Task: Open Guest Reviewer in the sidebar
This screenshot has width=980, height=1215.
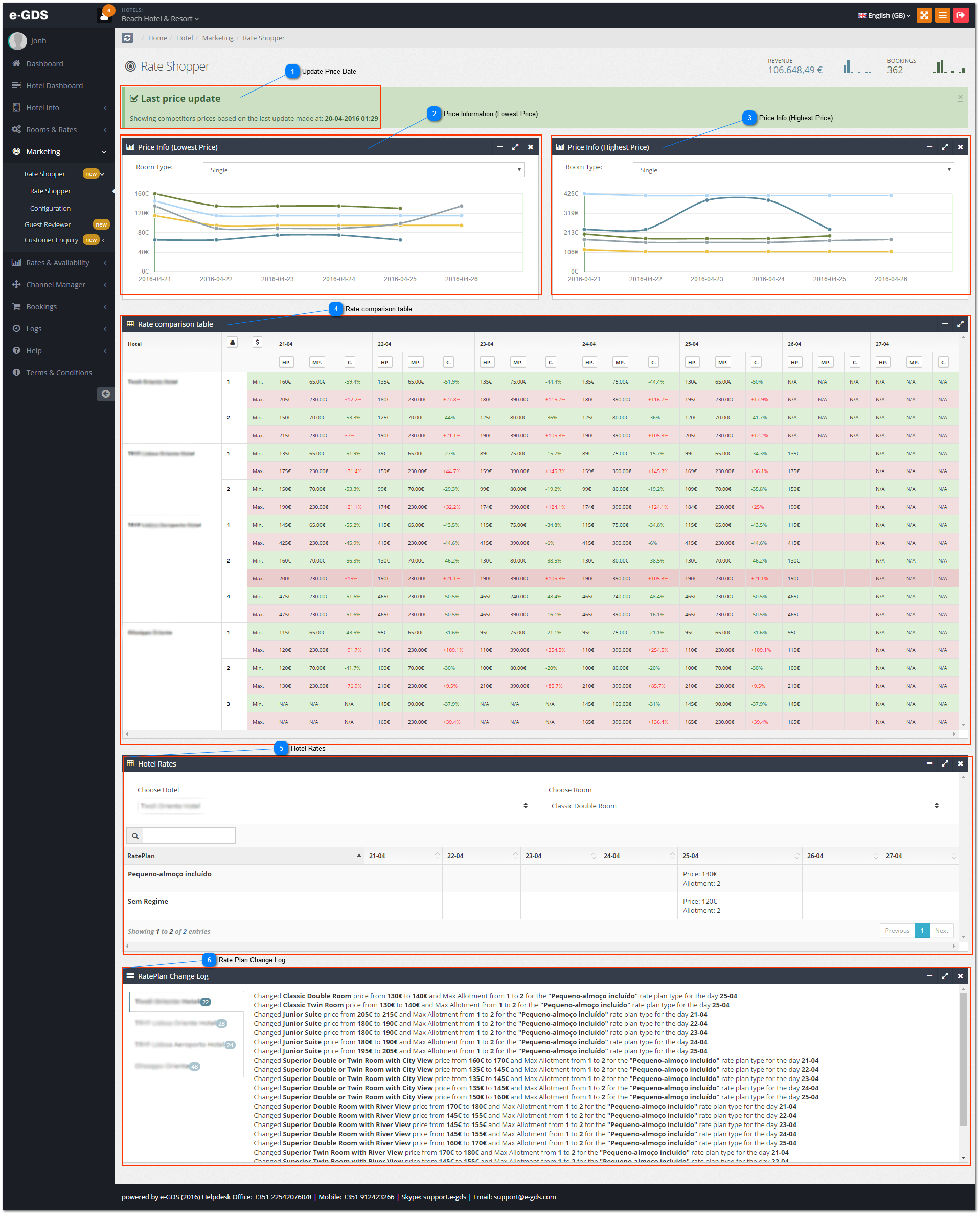Action: 48,224
